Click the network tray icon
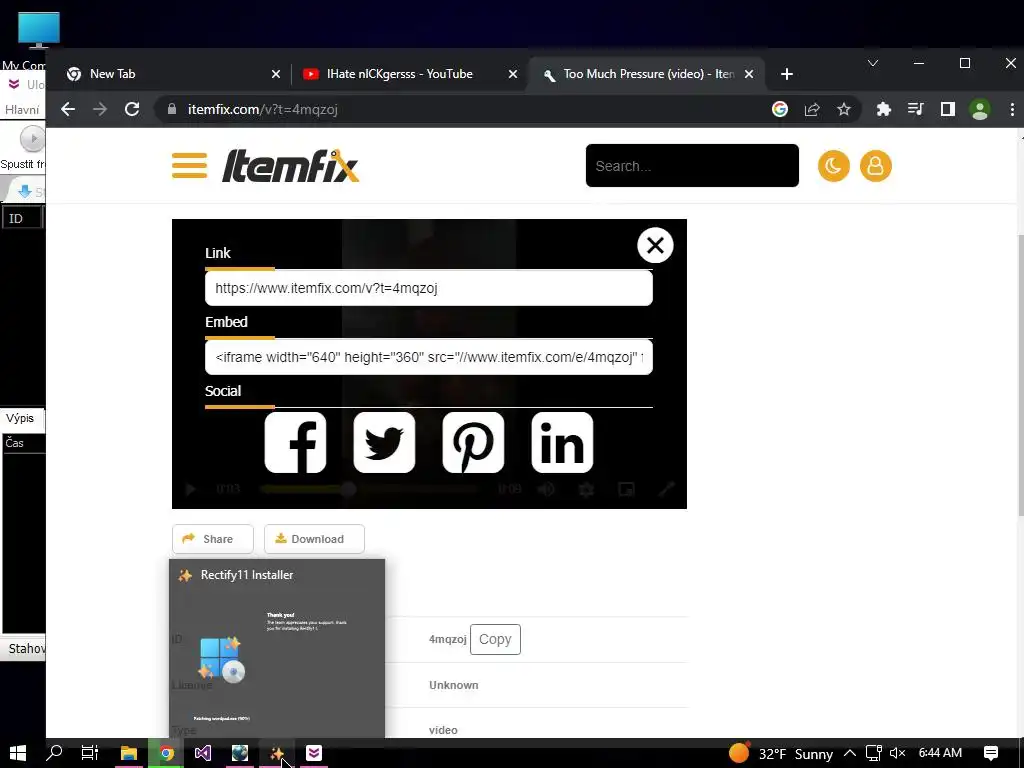The height and width of the screenshot is (768, 1024). [x=873, y=754]
